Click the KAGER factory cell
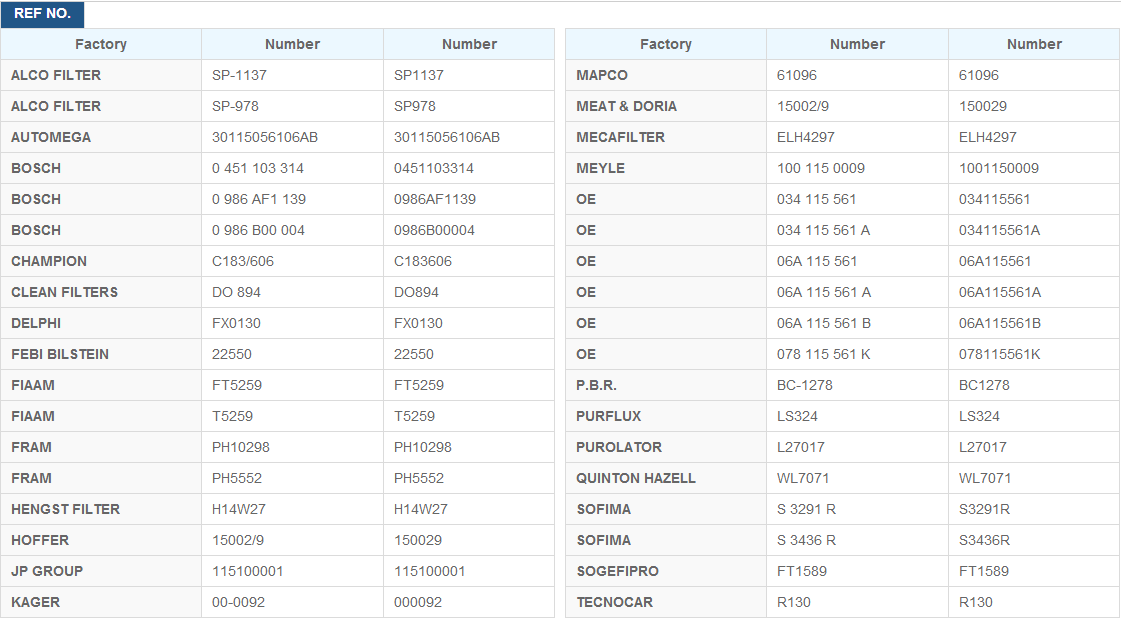 coord(101,602)
